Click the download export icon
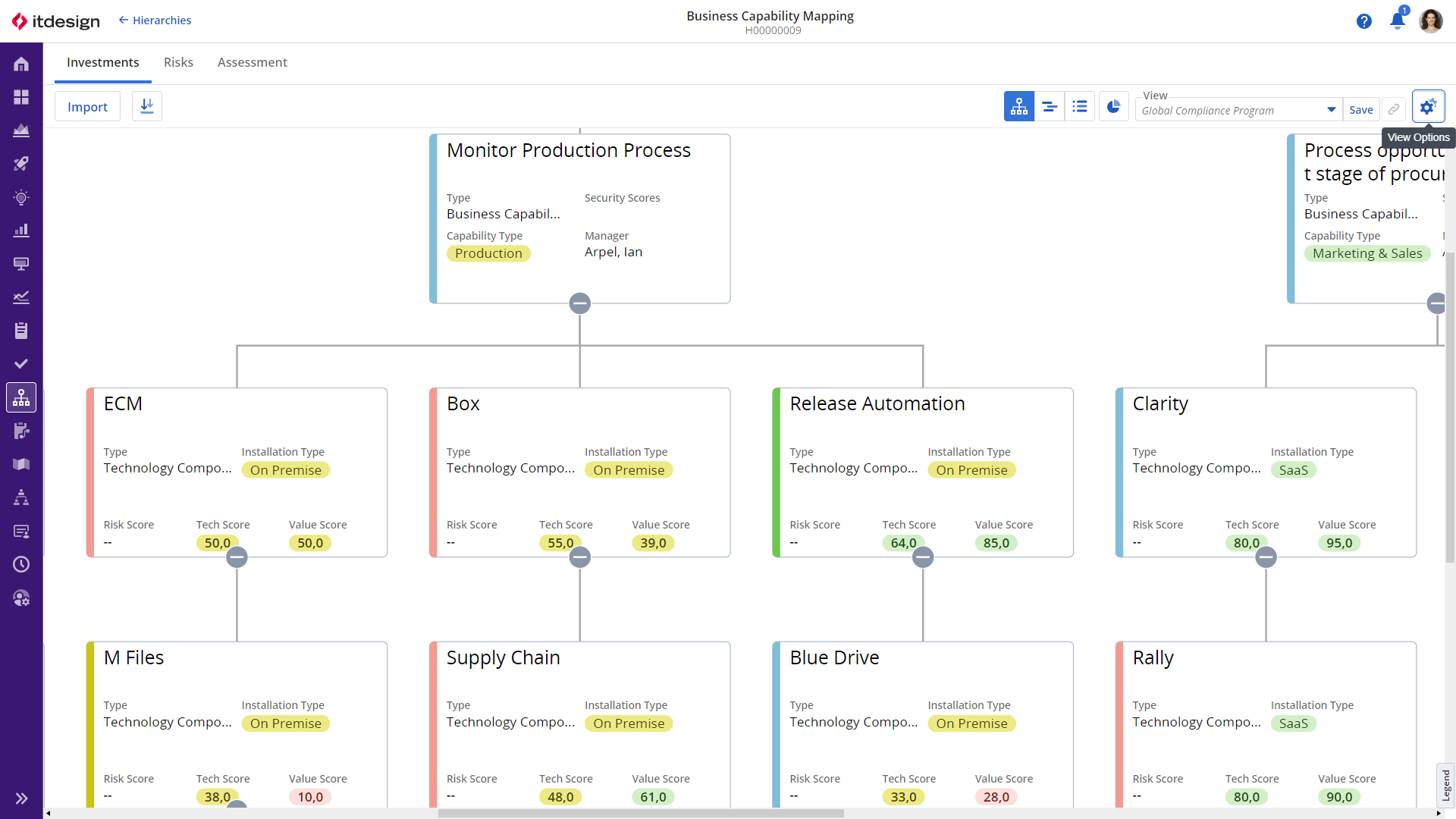Image resolution: width=1456 pixels, height=819 pixels. pyautogui.click(x=147, y=106)
